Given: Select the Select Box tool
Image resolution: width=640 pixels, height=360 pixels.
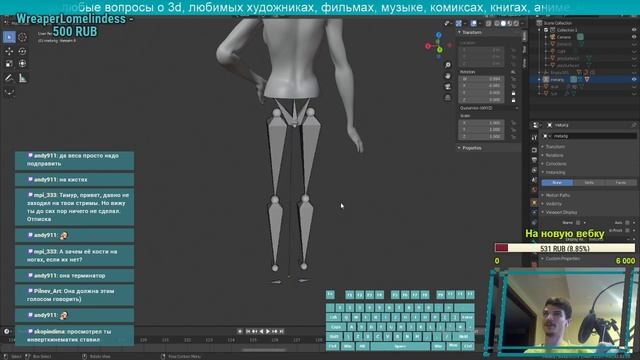Looking at the screenshot, I should coord(9,37).
